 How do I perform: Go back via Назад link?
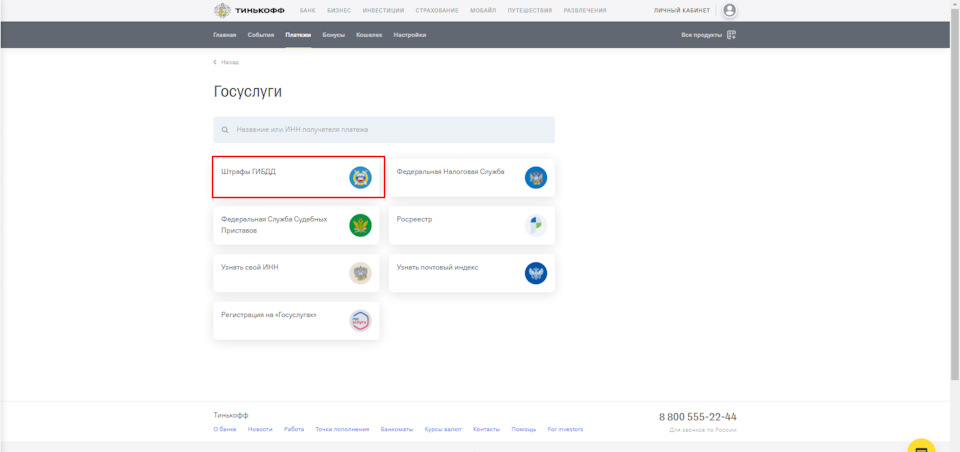click(x=230, y=62)
